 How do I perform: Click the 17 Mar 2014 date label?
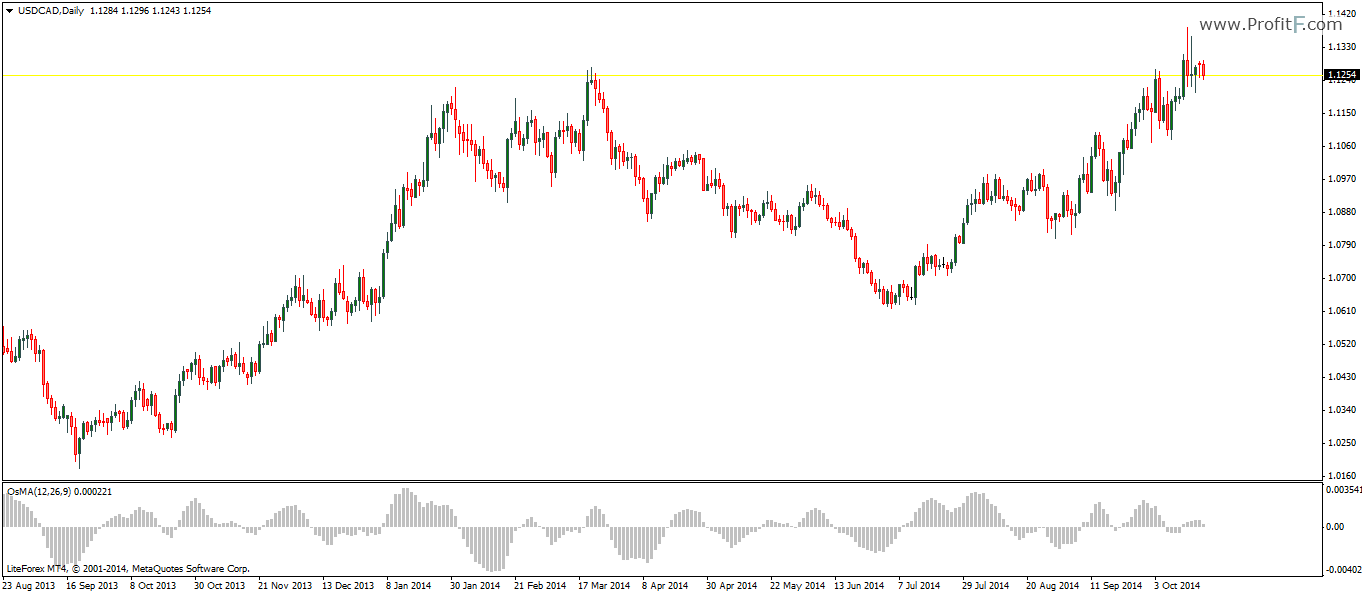click(x=603, y=586)
